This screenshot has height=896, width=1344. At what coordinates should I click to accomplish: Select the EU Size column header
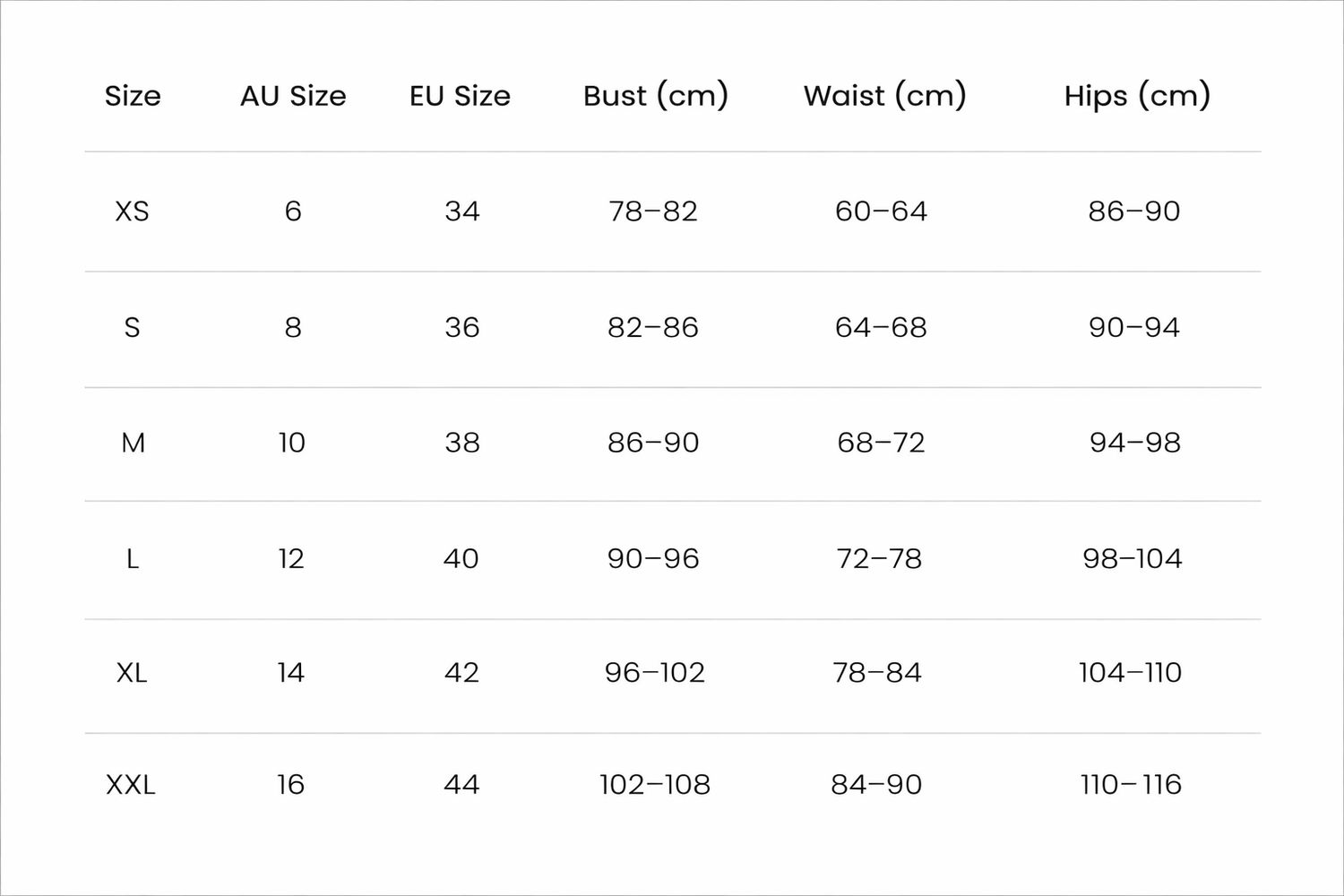coord(460,96)
